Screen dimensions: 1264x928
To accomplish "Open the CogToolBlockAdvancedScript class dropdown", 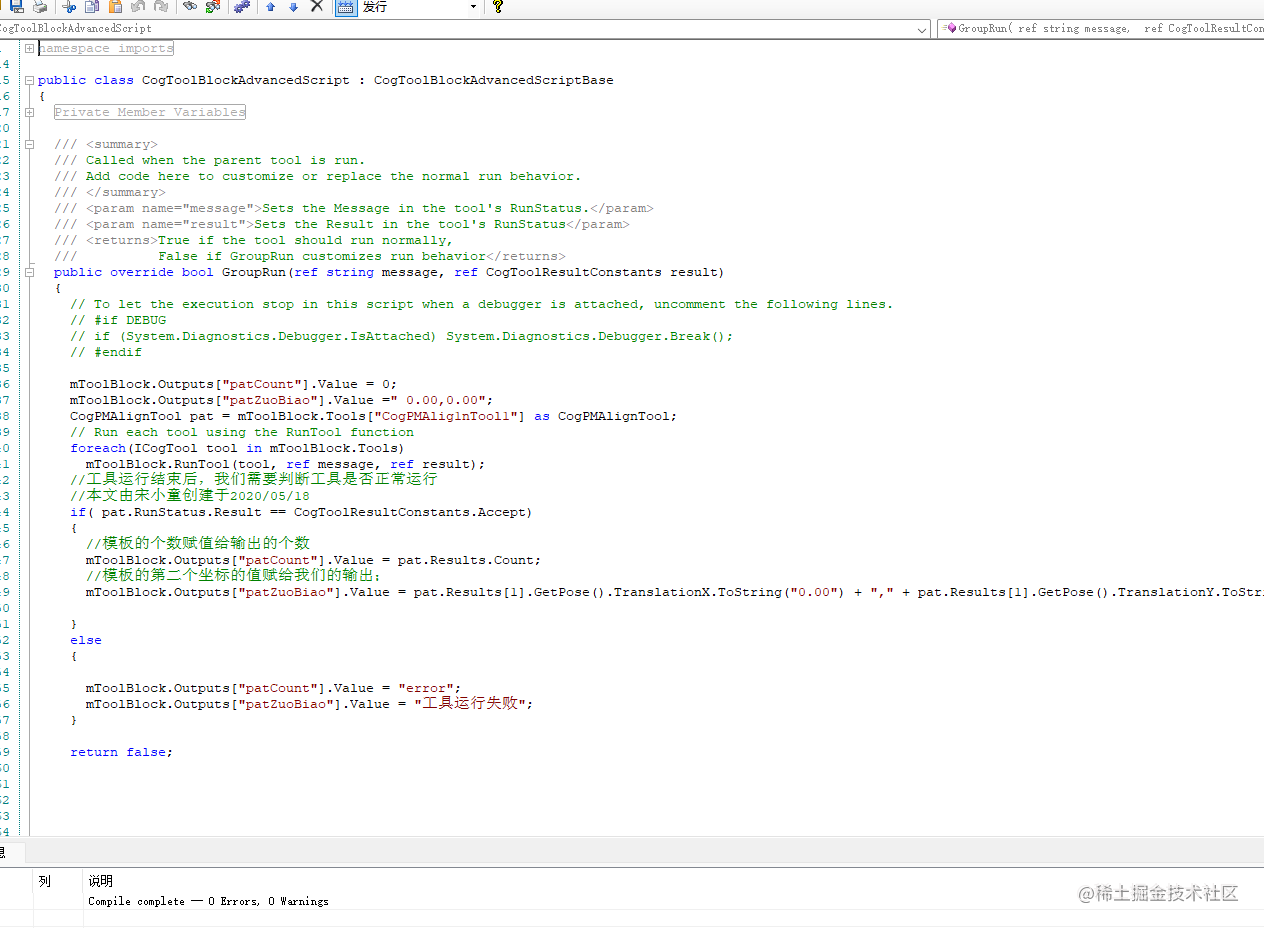I will [x=922, y=29].
